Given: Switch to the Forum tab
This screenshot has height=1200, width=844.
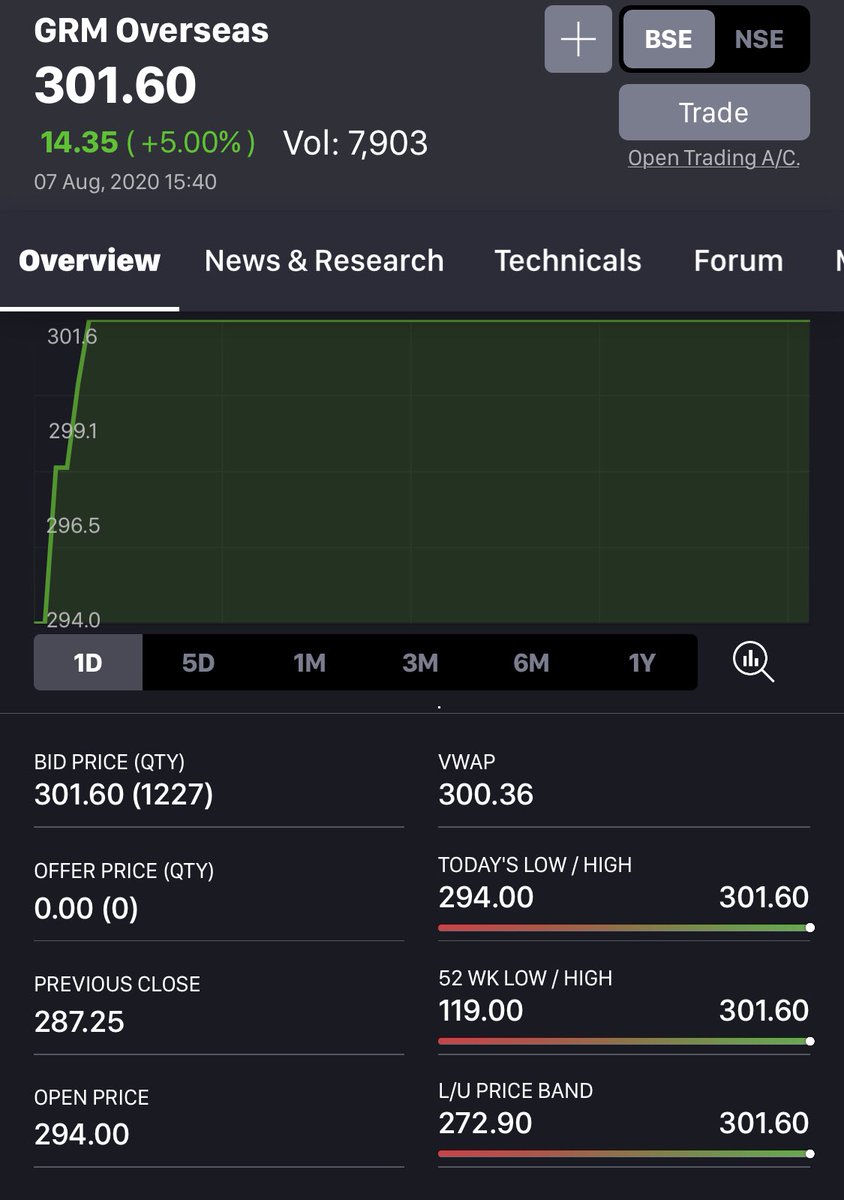Looking at the screenshot, I should (x=738, y=261).
